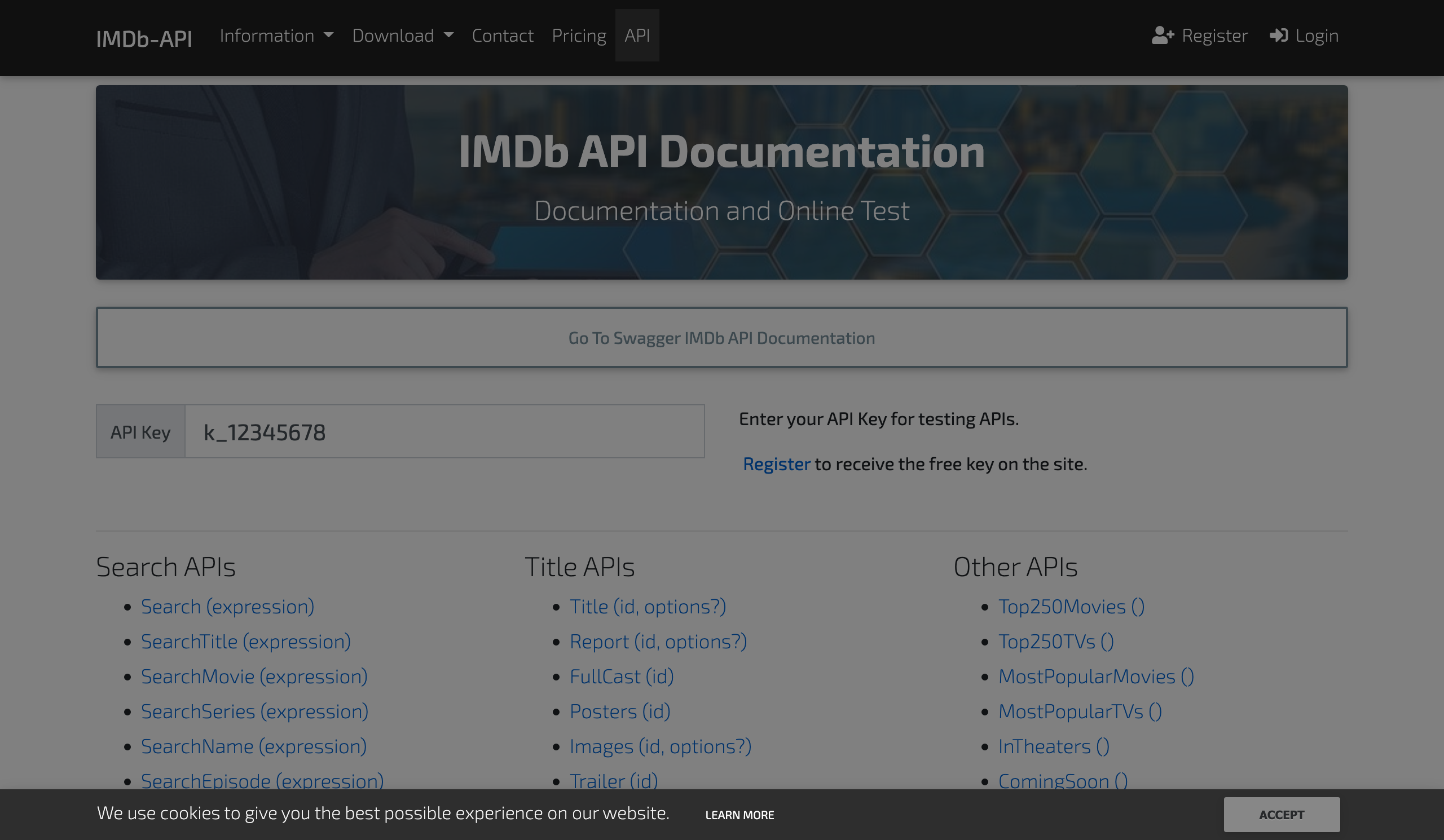The width and height of the screenshot is (1444, 840).
Task: Open Images (id, options?) API link
Action: (x=660, y=745)
